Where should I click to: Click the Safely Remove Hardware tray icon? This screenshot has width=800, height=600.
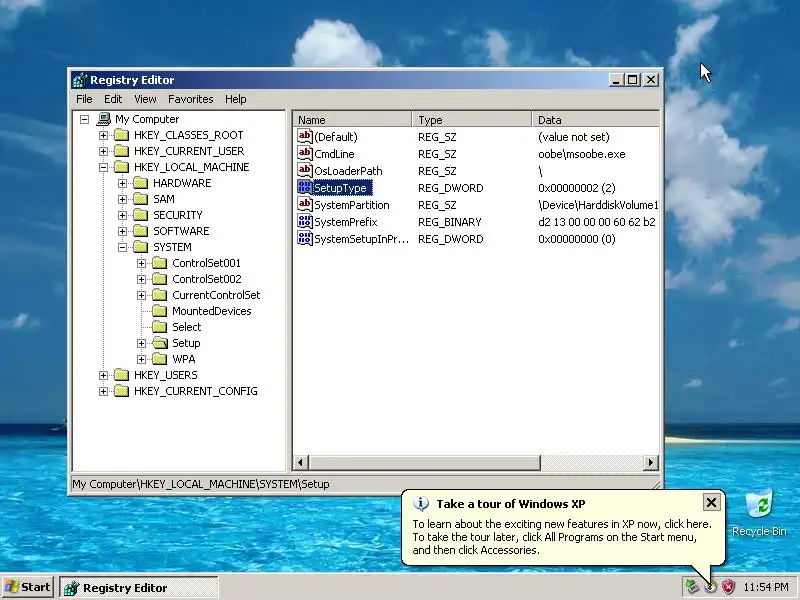(692, 587)
